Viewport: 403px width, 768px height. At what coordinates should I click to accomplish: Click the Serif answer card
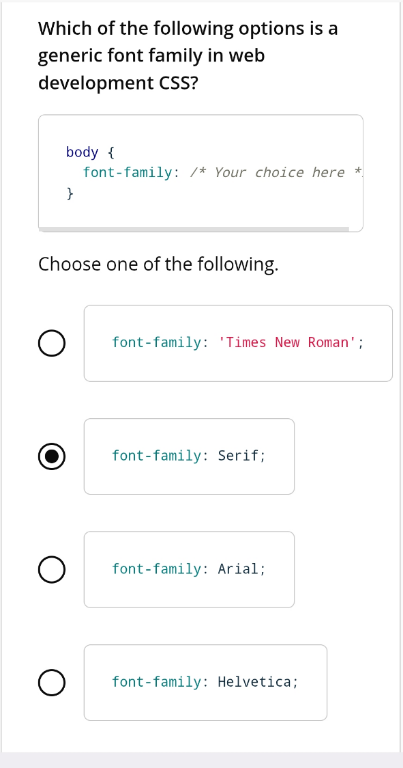(x=189, y=456)
